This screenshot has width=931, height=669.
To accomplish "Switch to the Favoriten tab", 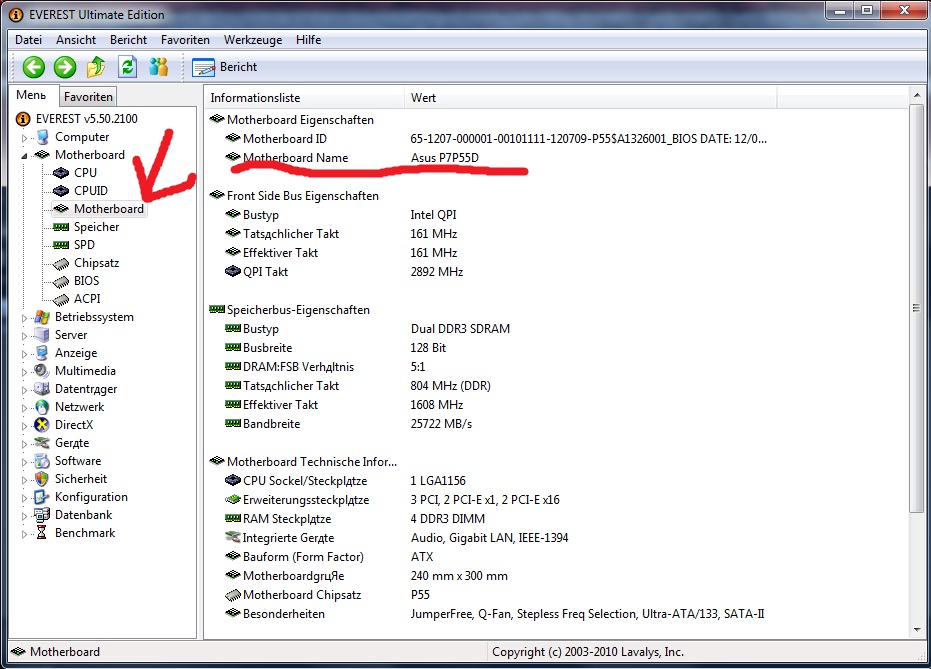I will tap(88, 97).
